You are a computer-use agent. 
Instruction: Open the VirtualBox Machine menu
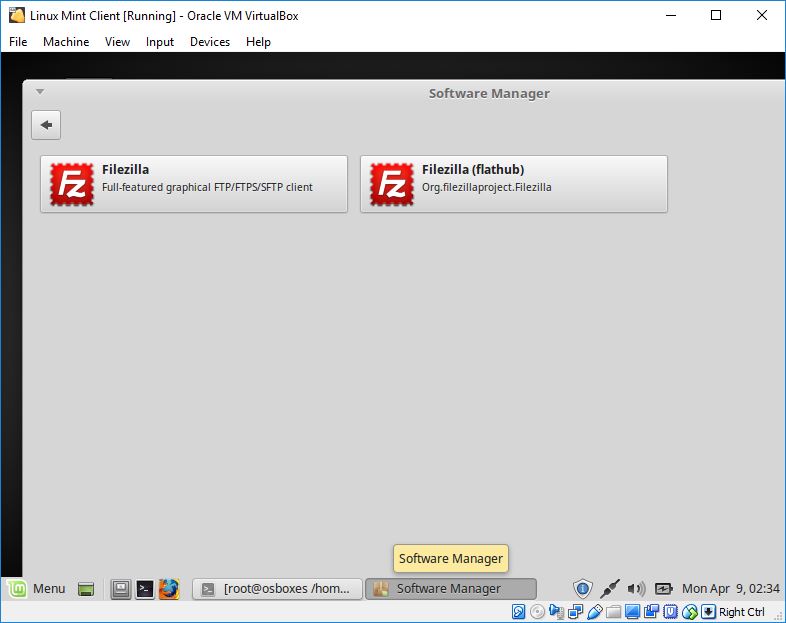pos(66,42)
